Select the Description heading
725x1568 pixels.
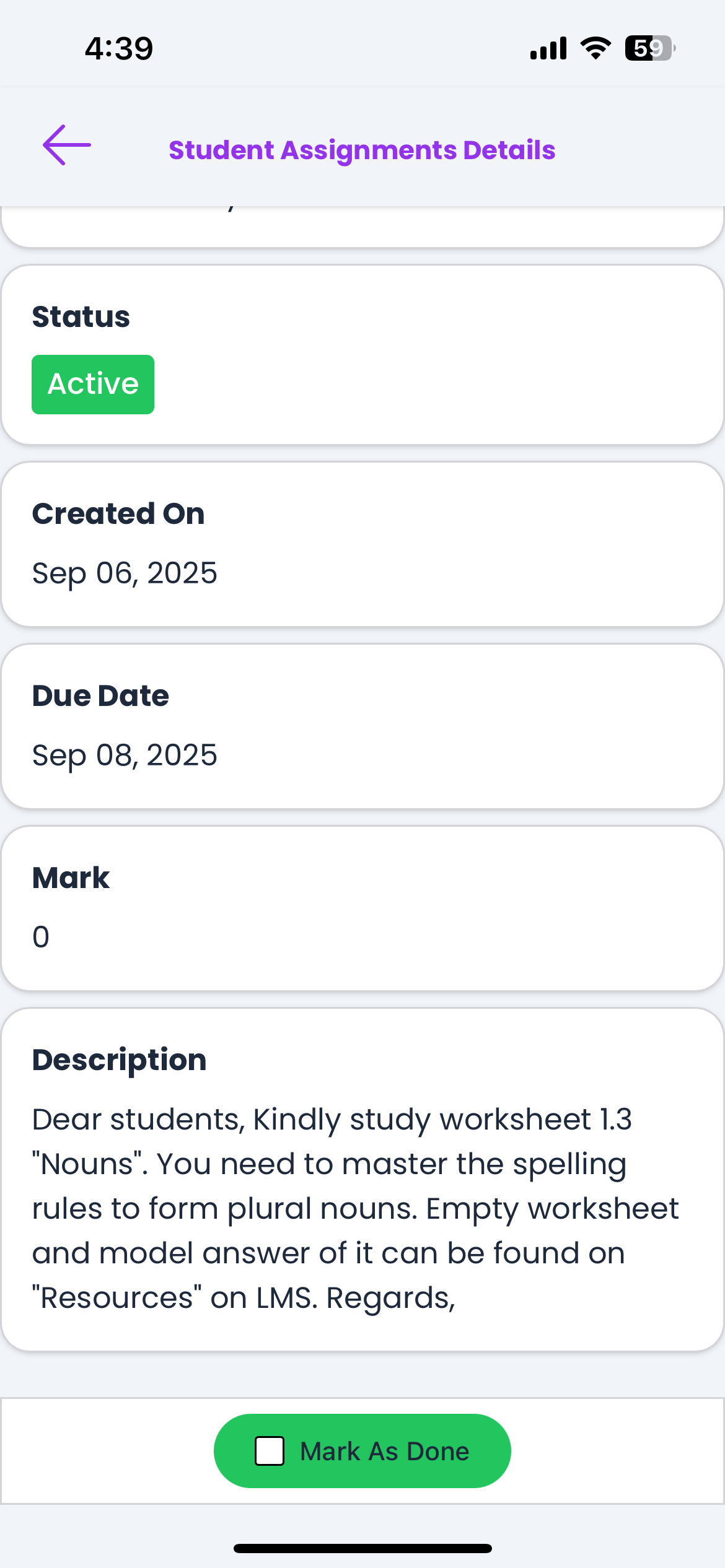pyautogui.click(x=119, y=1060)
